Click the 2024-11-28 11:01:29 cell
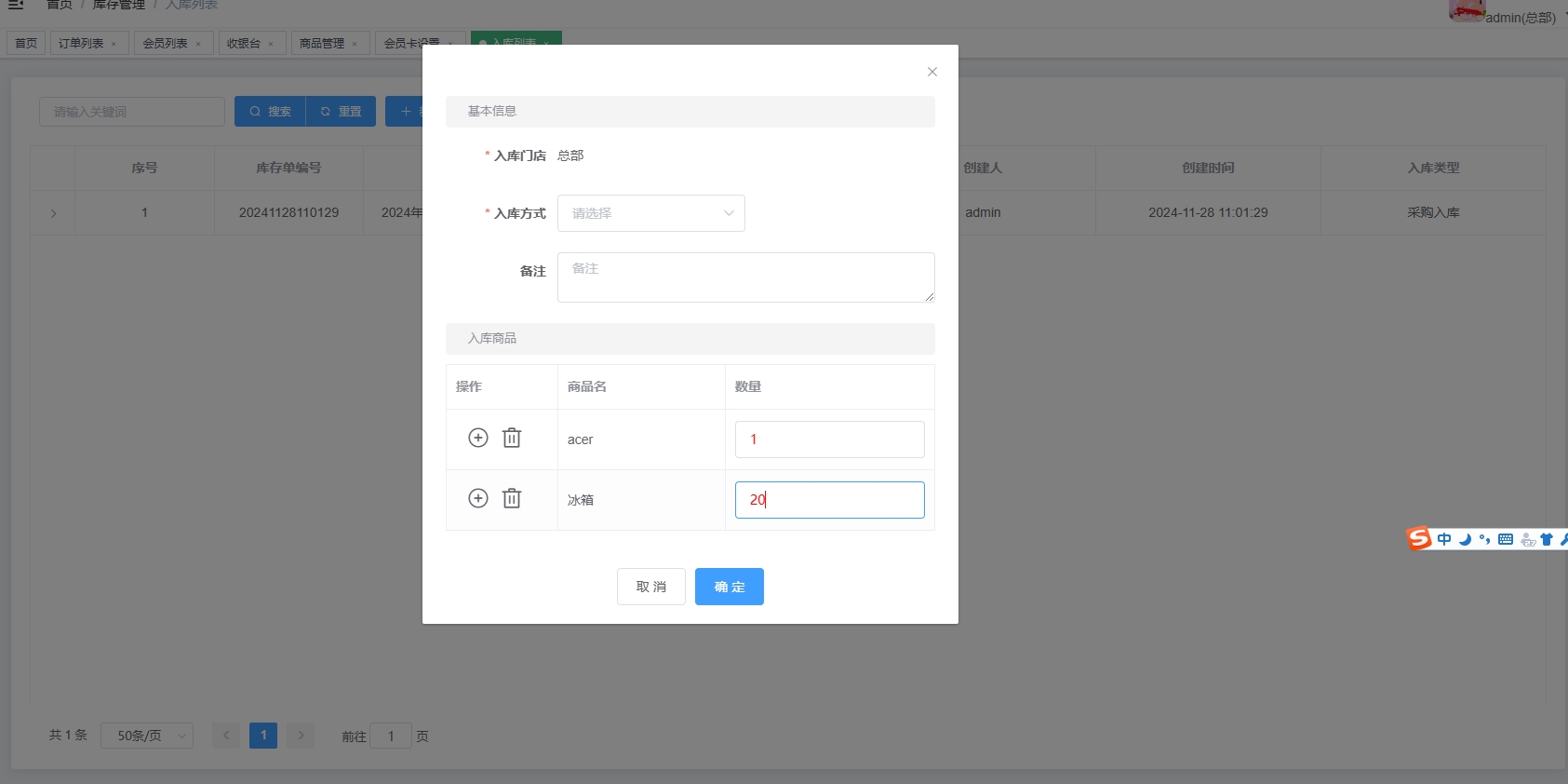 pyautogui.click(x=1208, y=213)
